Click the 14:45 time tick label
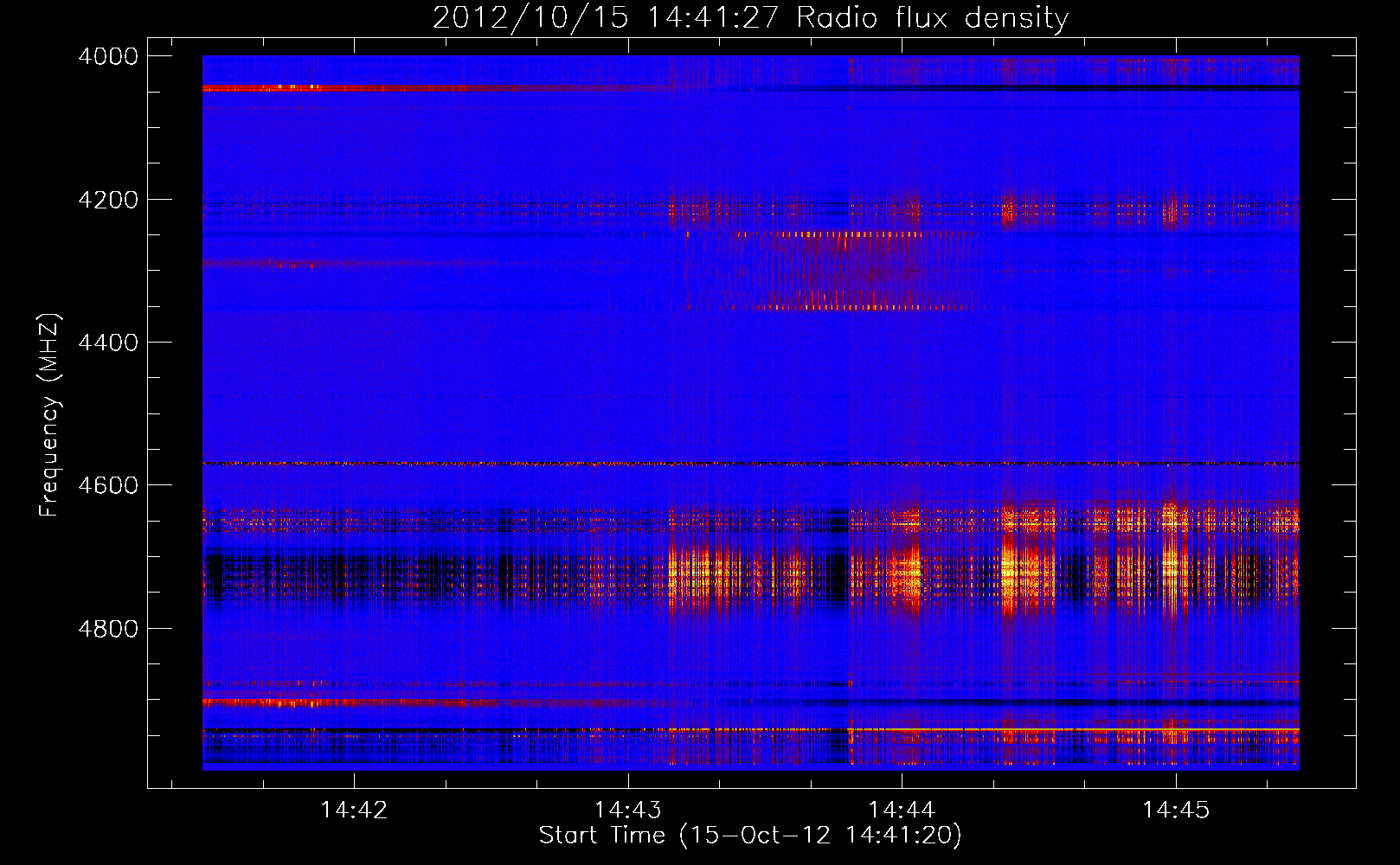Image resolution: width=1400 pixels, height=865 pixels. tap(1176, 810)
